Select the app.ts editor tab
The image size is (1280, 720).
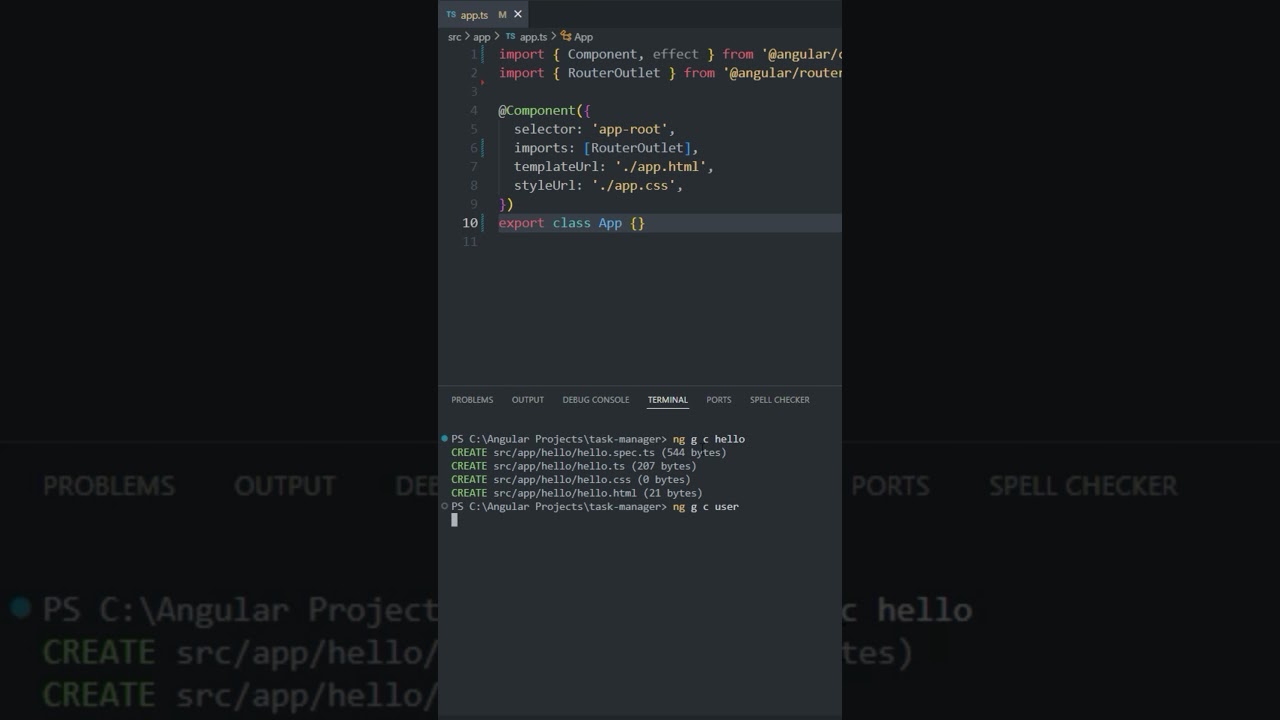coord(484,15)
